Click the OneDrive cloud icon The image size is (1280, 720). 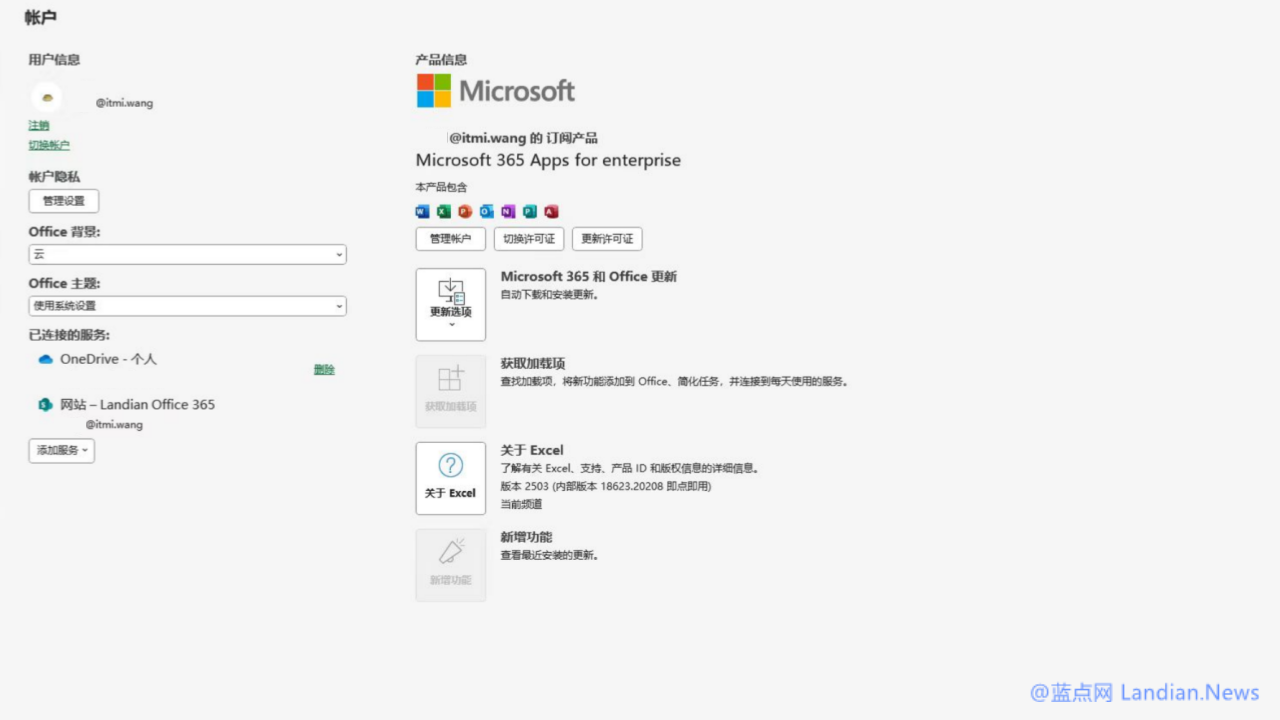(x=45, y=359)
